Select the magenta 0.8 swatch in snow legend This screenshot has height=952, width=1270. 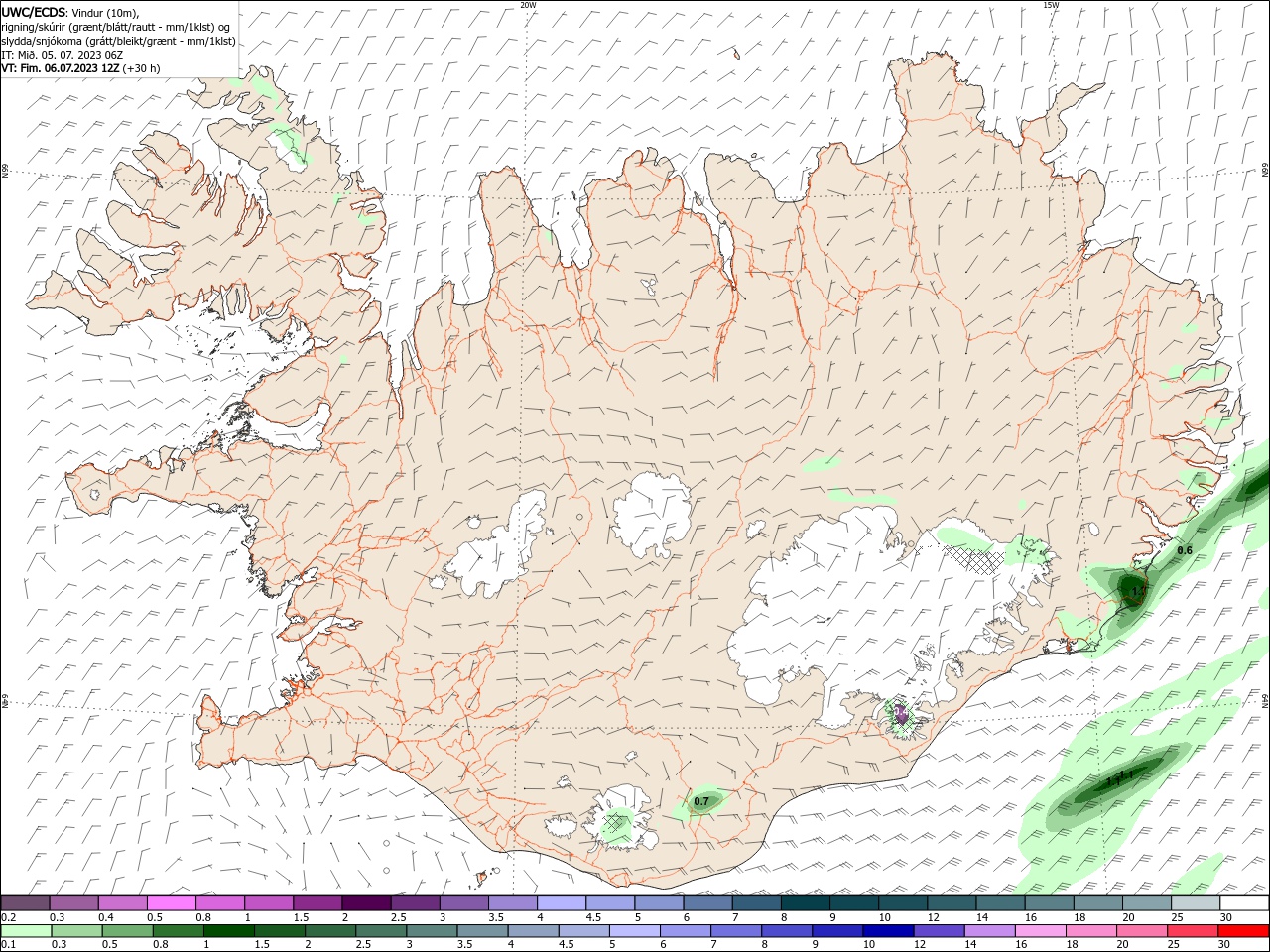pyautogui.click(x=220, y=902)
